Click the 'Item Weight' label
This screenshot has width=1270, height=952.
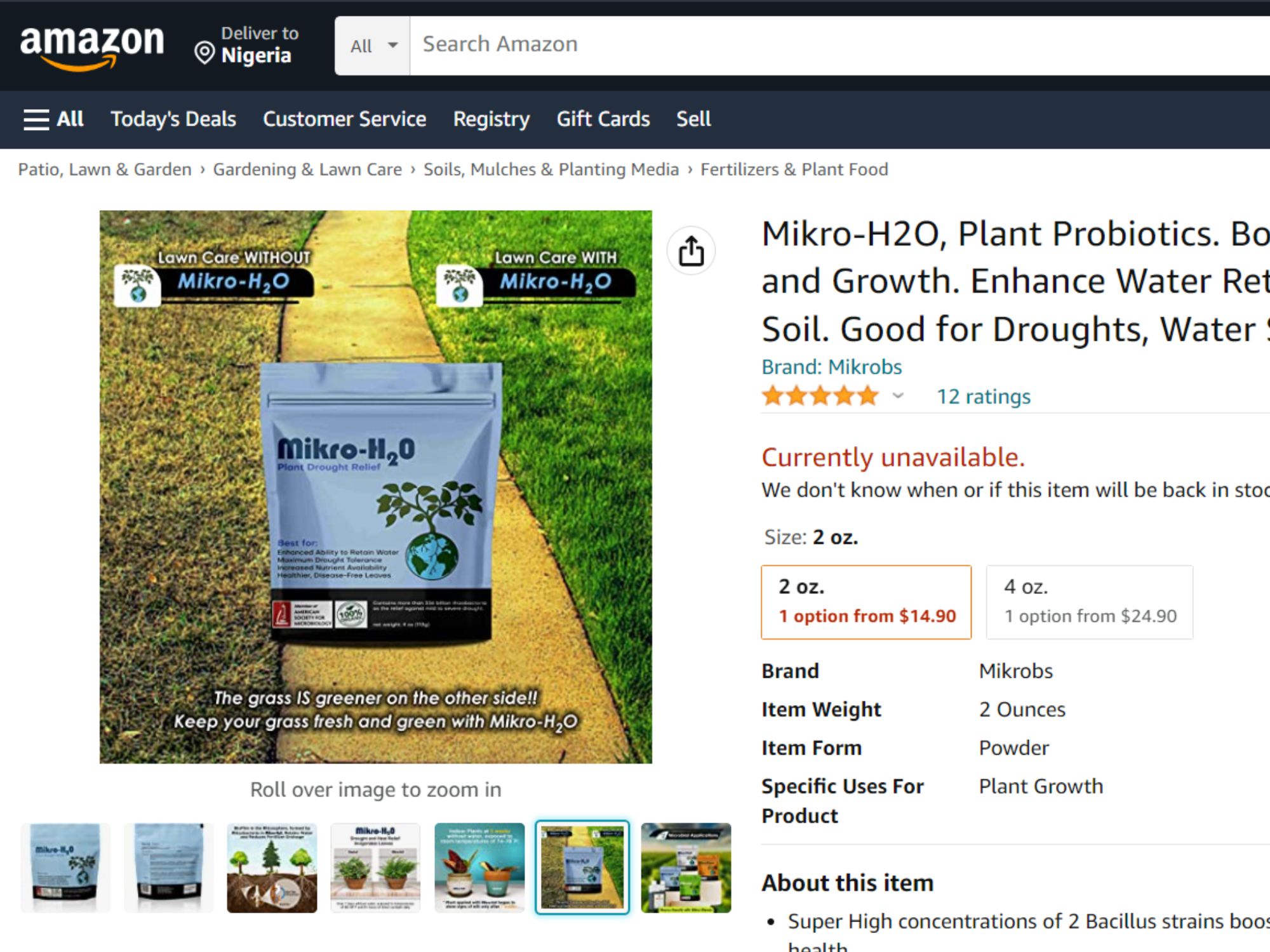(x=821, y=709)
